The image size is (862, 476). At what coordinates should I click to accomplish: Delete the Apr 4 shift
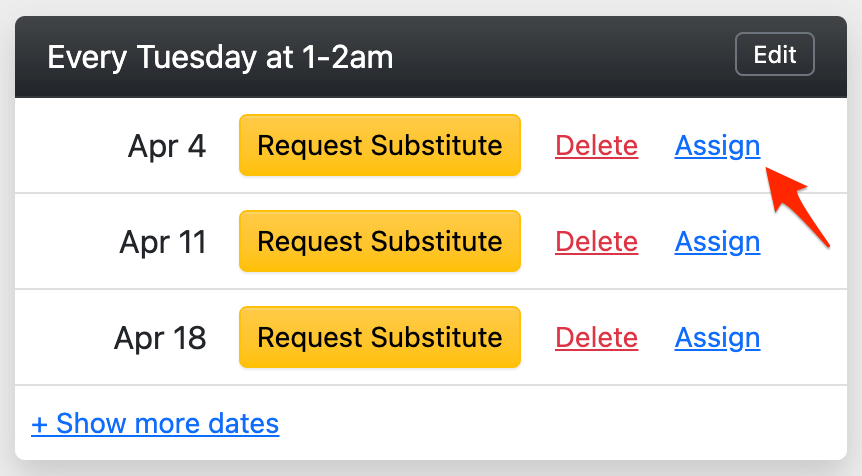[596, 146]
